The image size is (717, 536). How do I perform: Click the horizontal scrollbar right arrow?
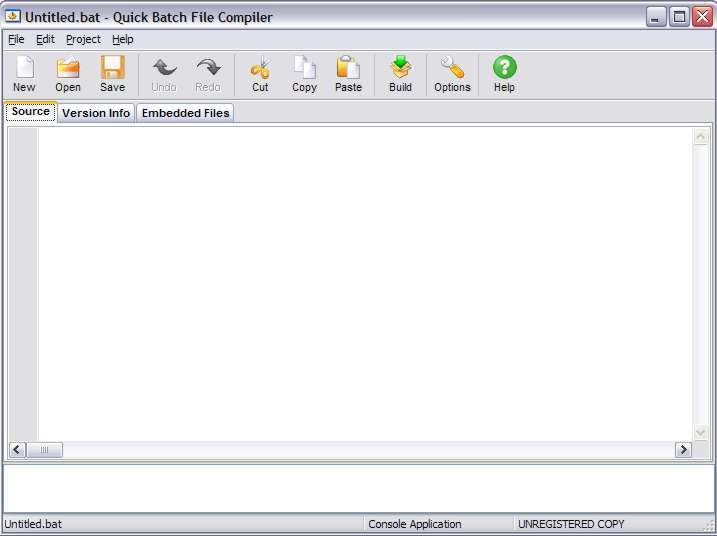click(684, 450)
